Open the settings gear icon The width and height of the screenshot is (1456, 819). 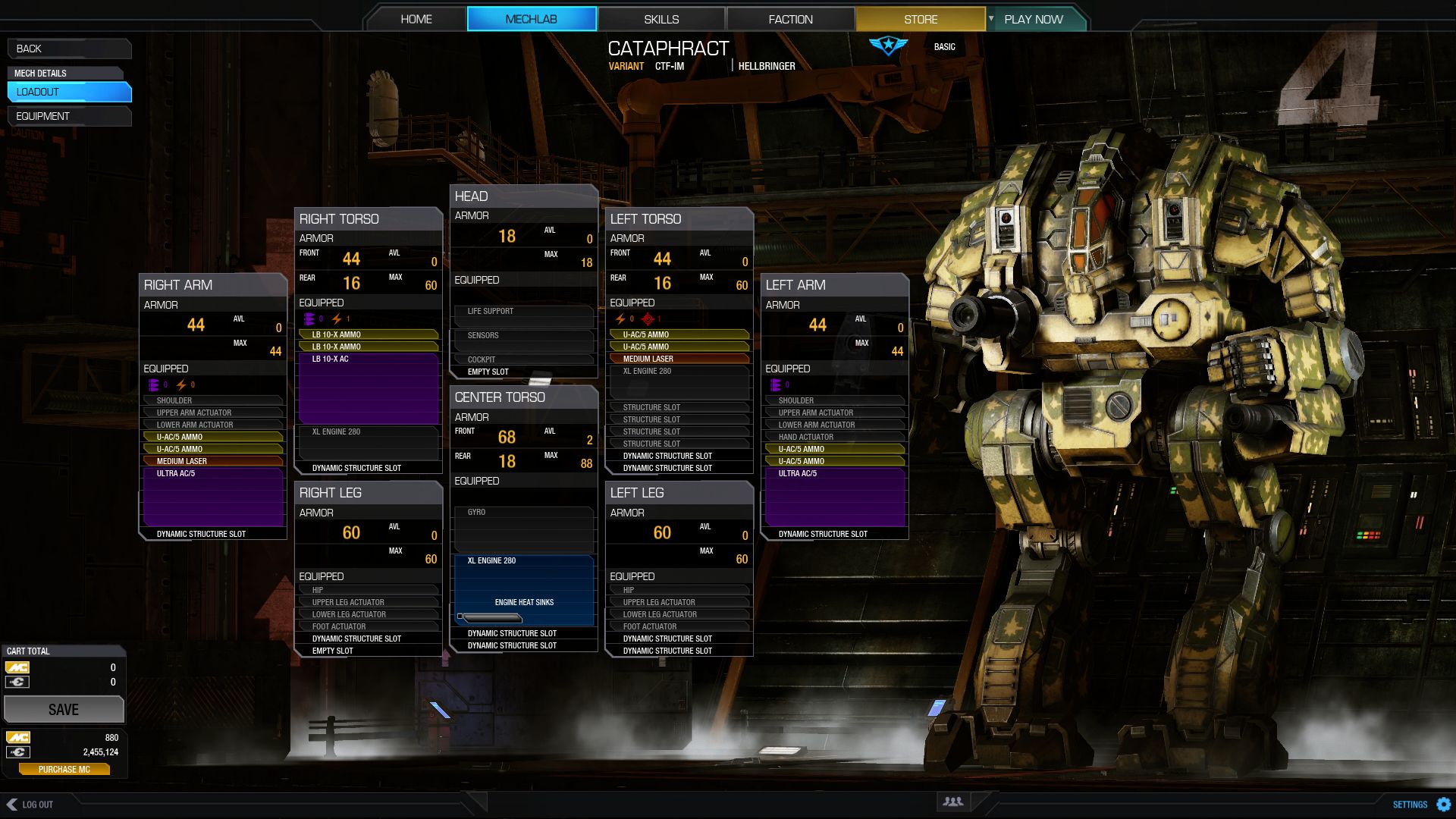point(1443,805)
